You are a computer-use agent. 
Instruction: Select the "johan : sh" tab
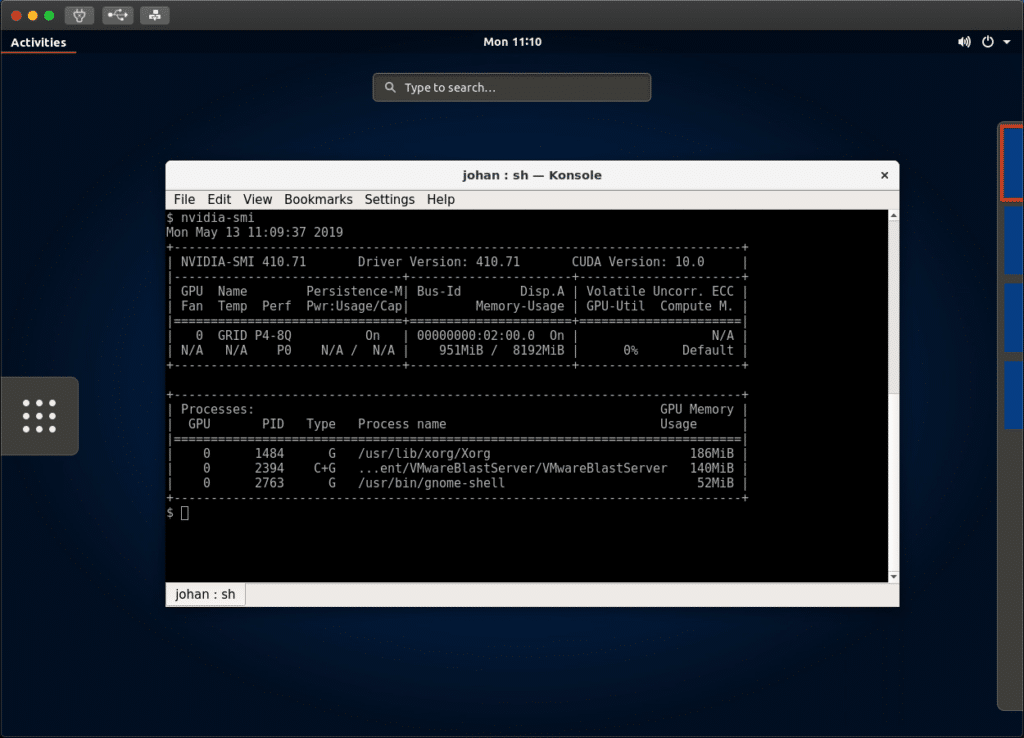click(x=205, y=594)
